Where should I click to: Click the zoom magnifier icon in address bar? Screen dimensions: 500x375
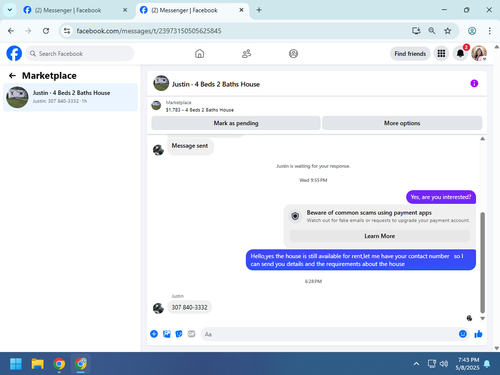(432, 31)
